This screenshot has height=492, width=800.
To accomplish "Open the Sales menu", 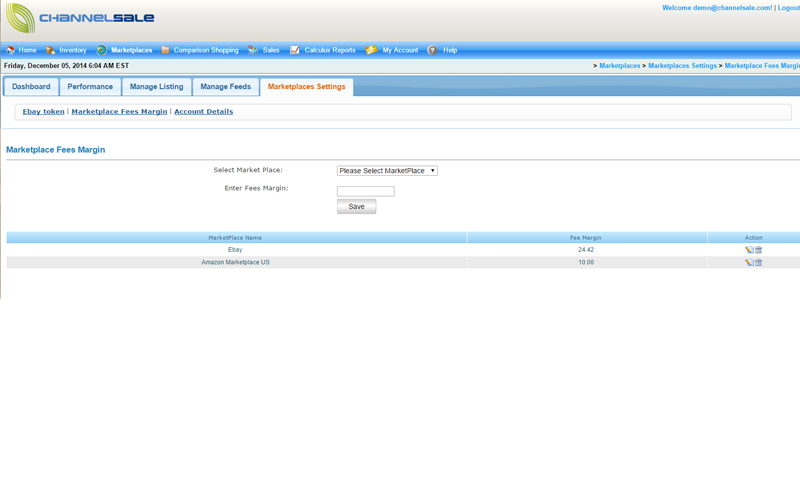I will pyautogui.click(x=271, y=50).
